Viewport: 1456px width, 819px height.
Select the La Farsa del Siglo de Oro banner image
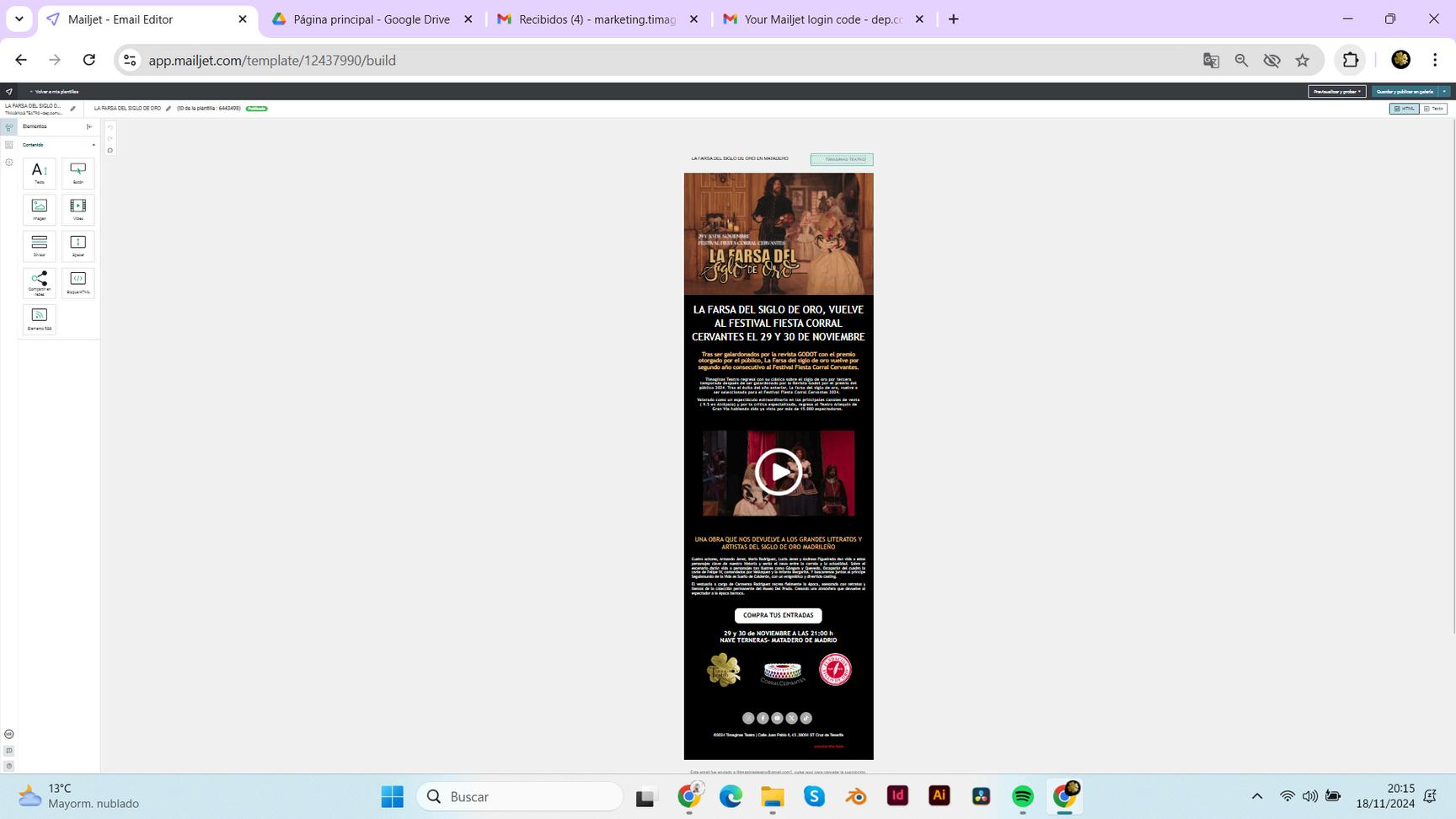click(x=779, y=233)
